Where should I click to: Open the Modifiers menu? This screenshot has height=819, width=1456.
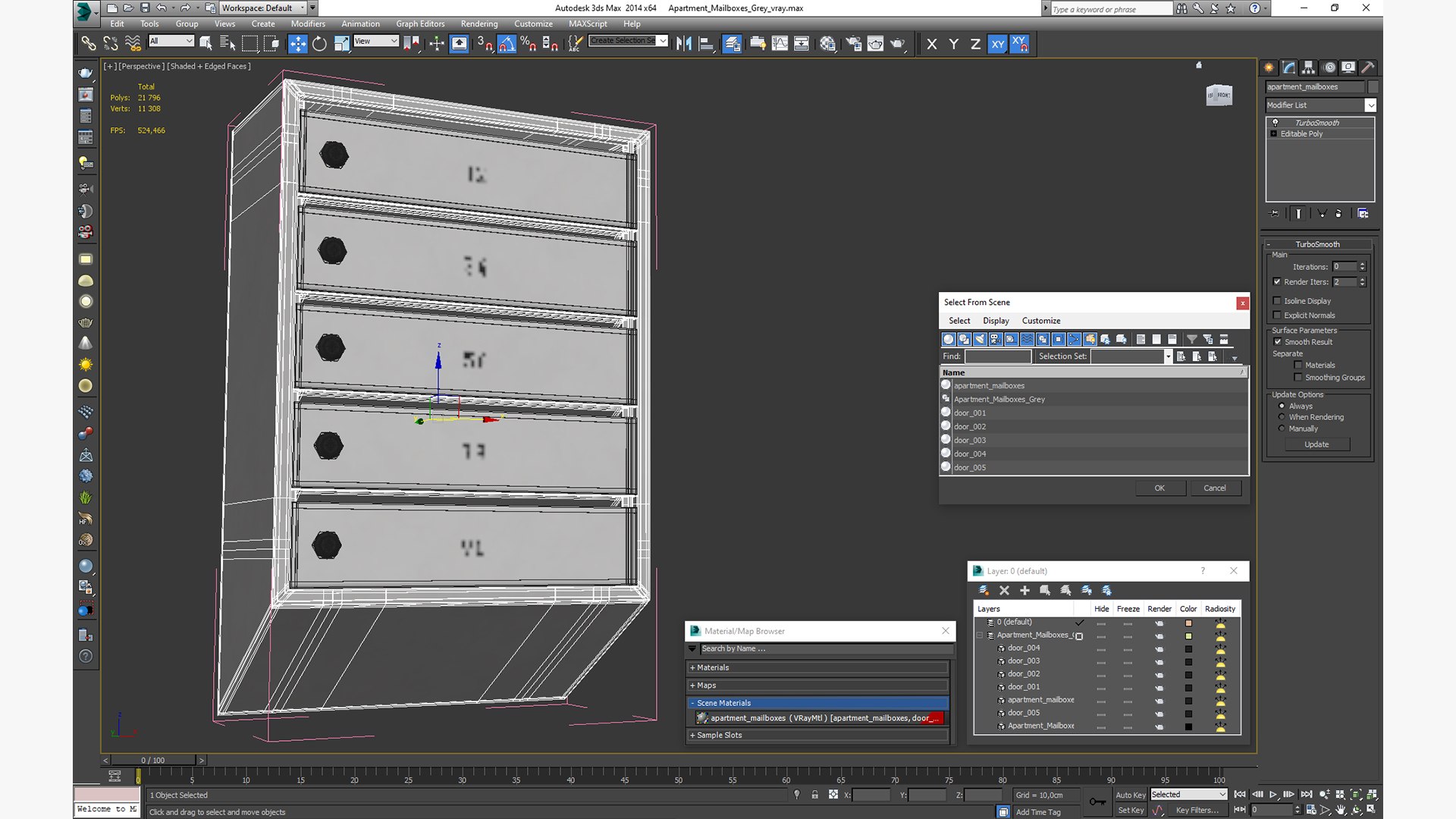pos(308,24)
